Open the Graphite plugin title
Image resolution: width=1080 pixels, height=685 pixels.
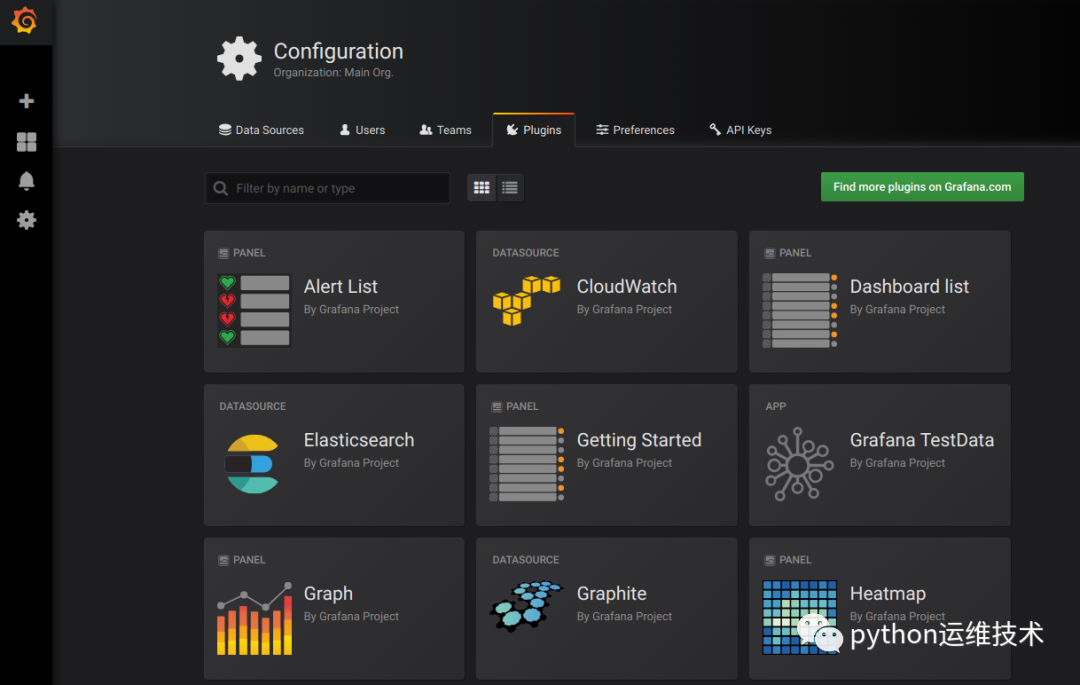coord(612,593)
